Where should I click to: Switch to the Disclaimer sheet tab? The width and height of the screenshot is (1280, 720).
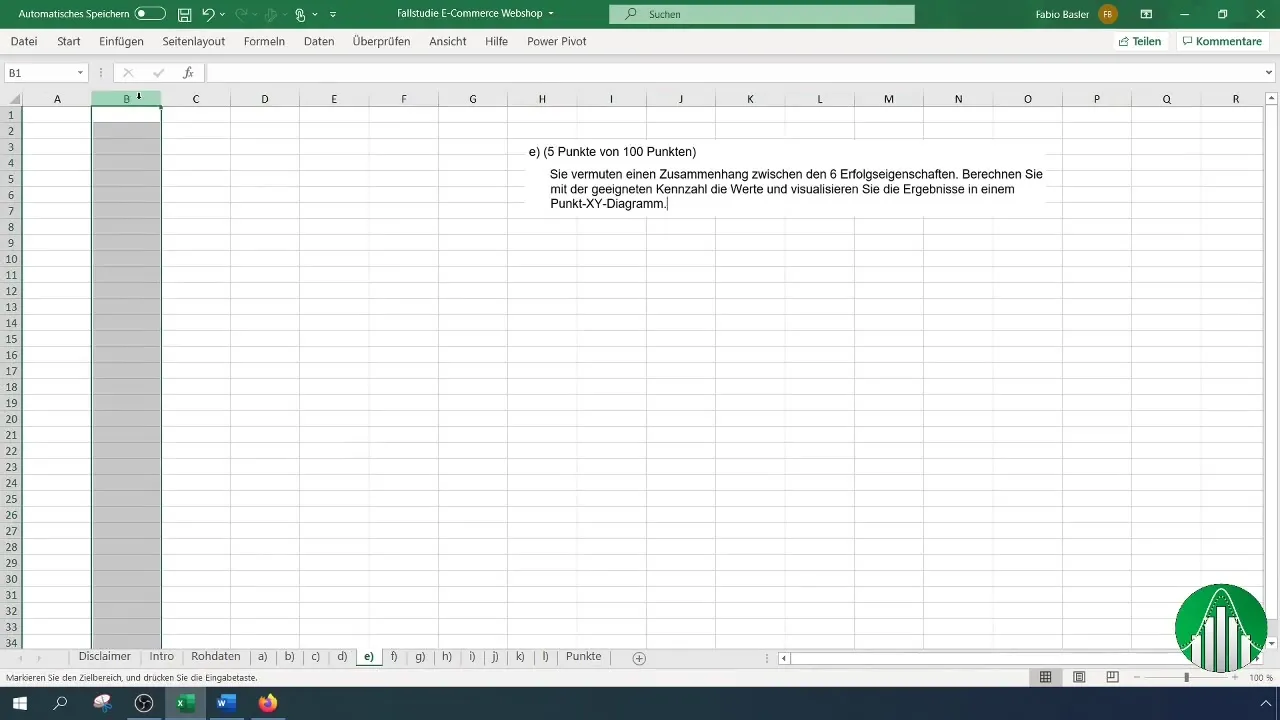(105, 657)
